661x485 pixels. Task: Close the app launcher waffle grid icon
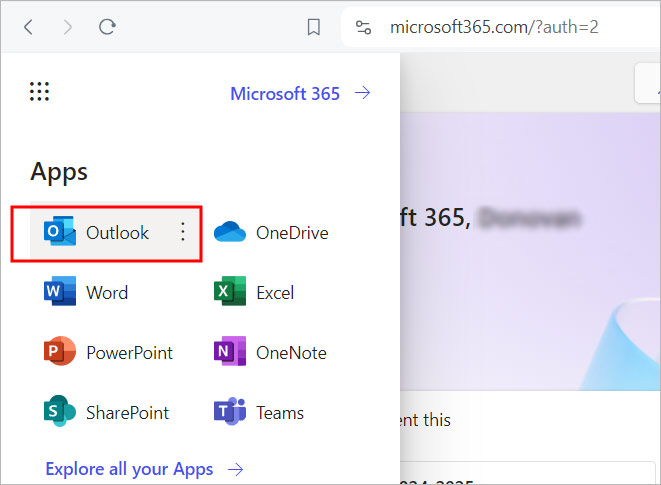[x=39, y=92]
